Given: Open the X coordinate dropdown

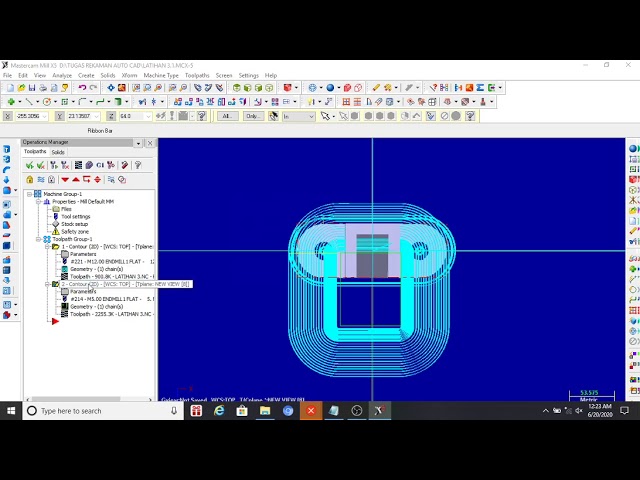Looking at the screenshot, I should pos(44,117).
